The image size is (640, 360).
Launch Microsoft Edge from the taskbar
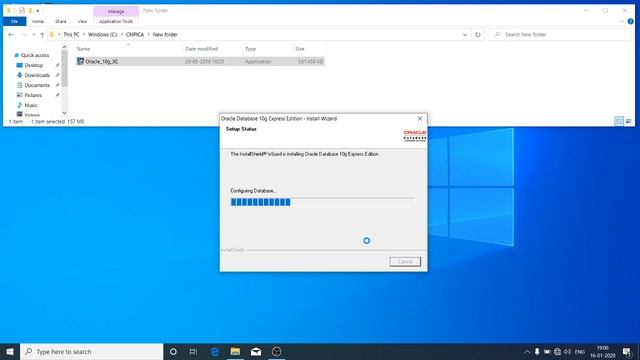215,351
